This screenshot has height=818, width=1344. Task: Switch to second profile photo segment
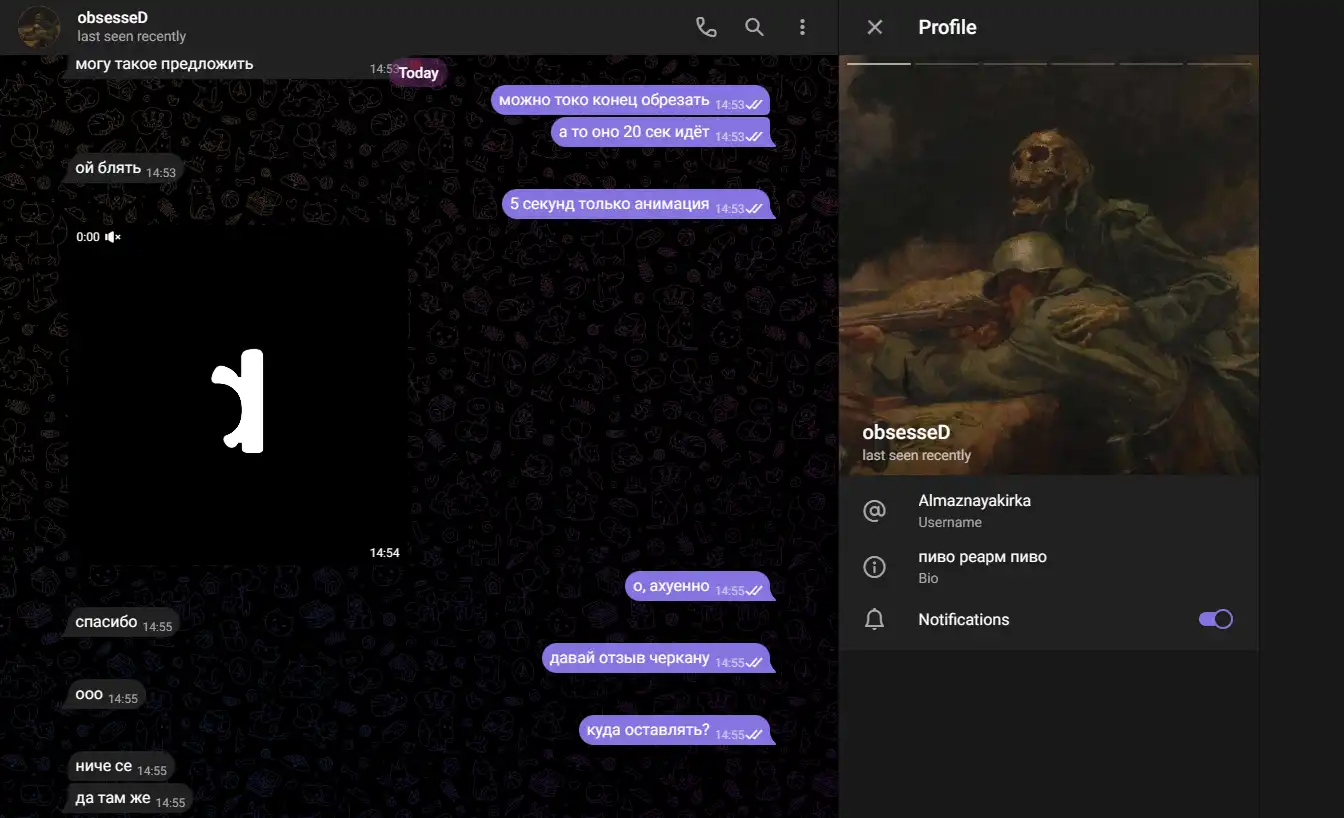[947, 63]
